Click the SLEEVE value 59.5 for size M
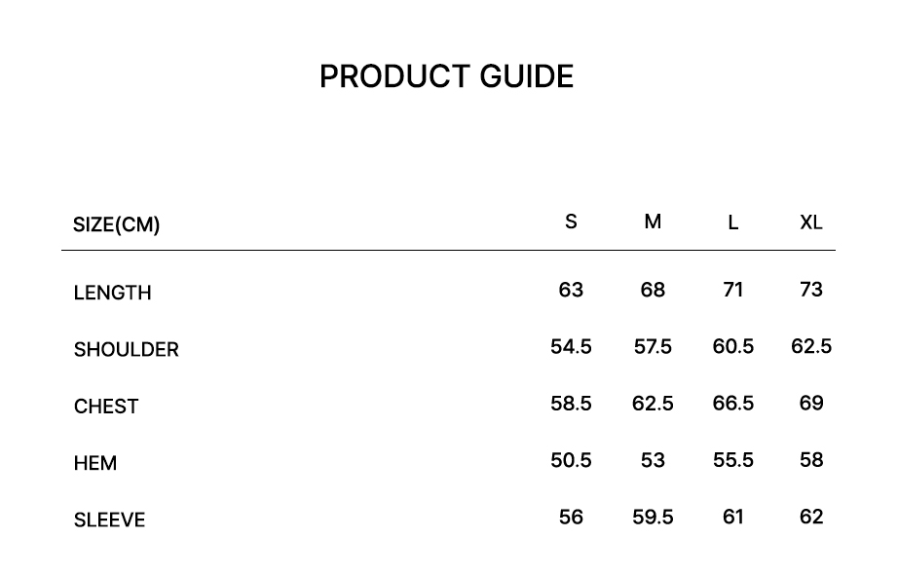The image size is (921, 571). pos(653,517)
